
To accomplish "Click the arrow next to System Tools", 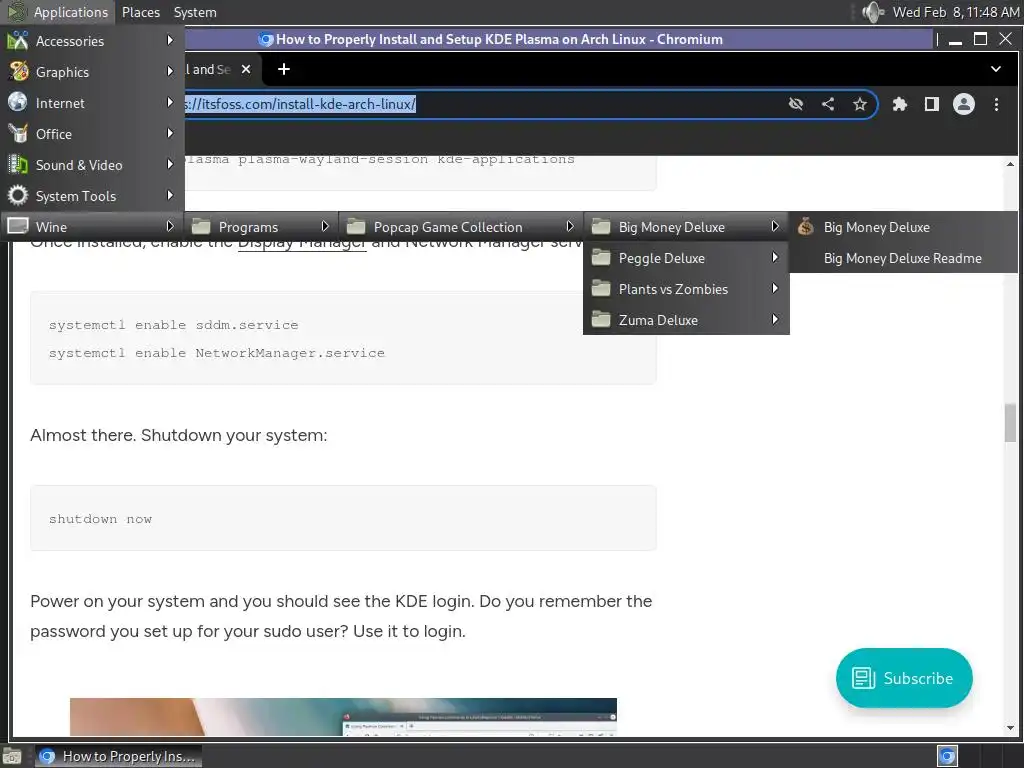I will point(170,195).
